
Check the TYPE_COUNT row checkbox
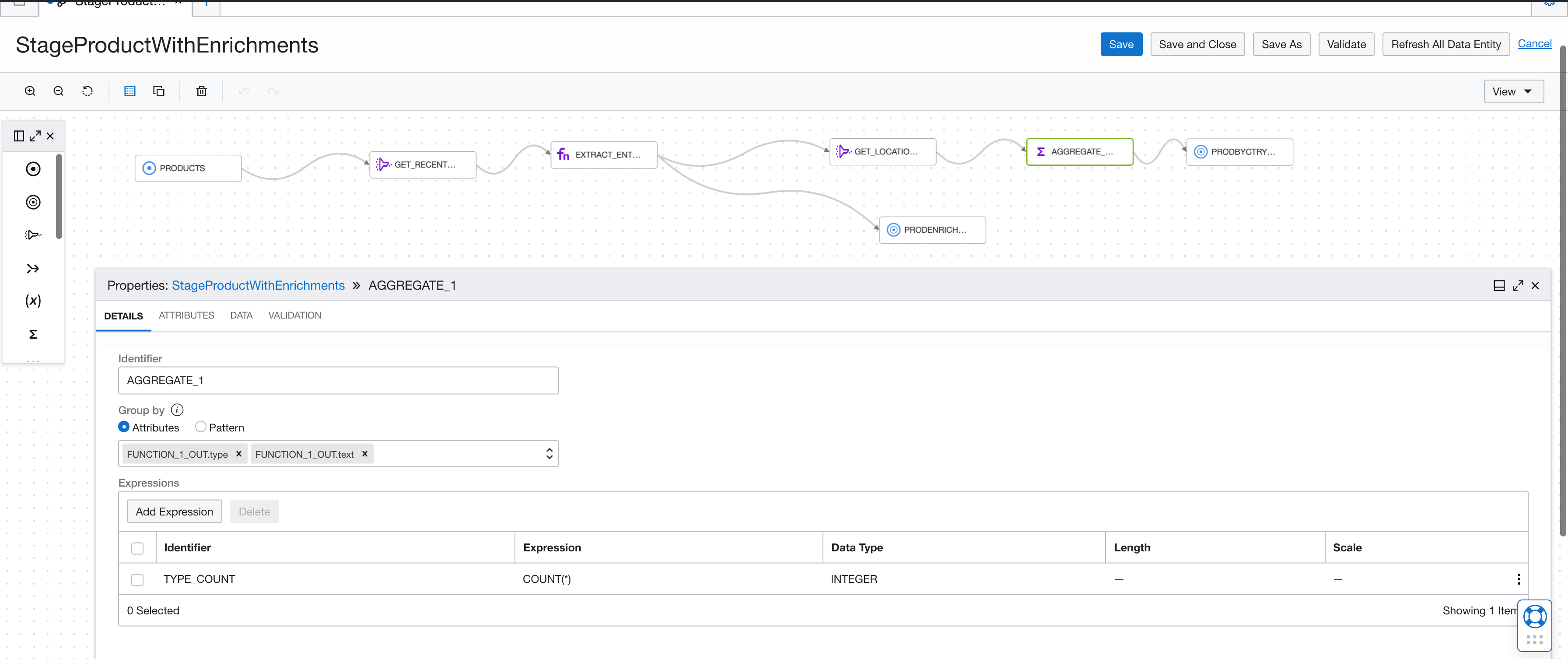[137, 579]
